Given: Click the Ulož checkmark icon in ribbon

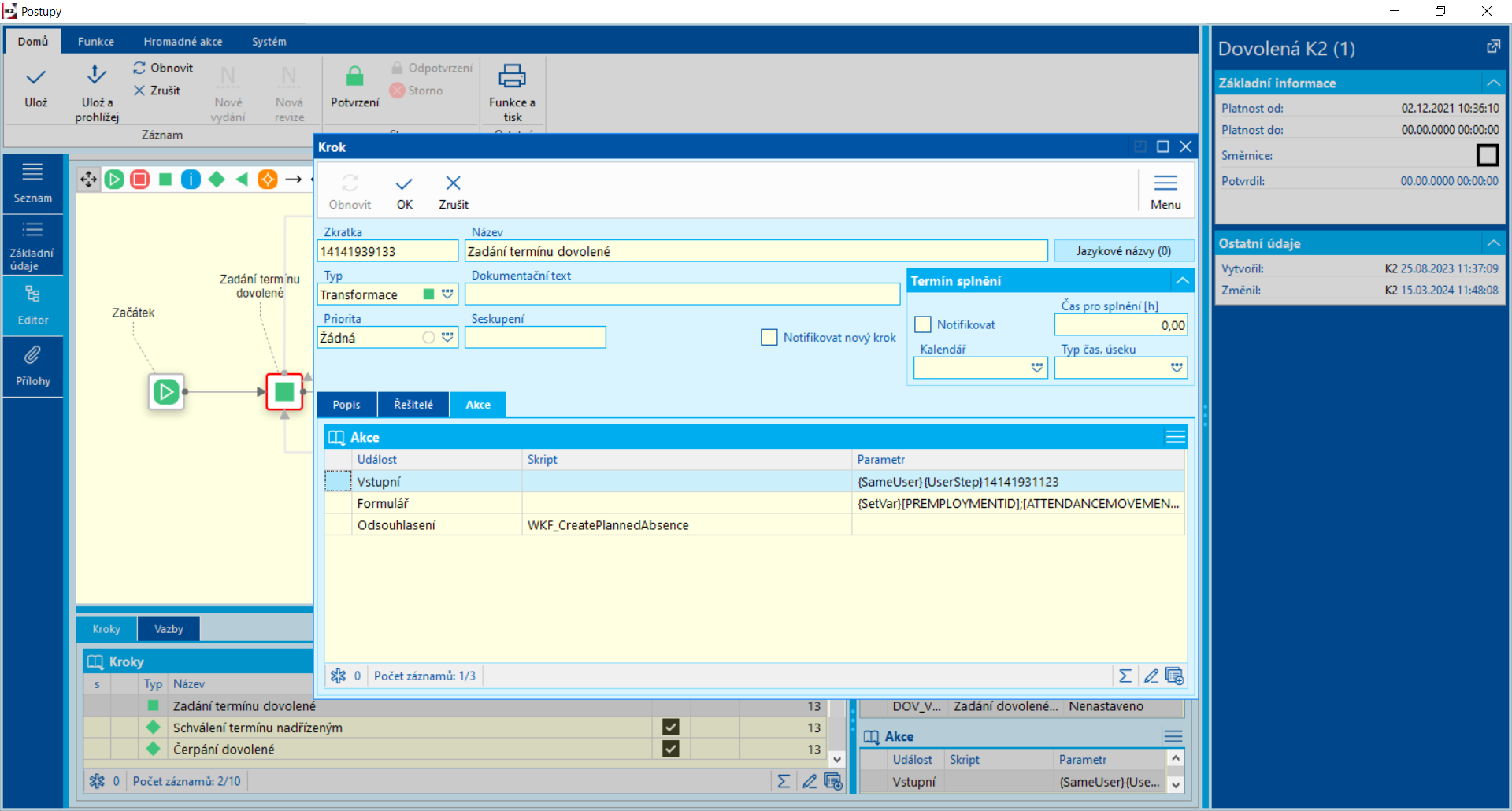Looking at the screenshot, I should (x=36, y=77).
